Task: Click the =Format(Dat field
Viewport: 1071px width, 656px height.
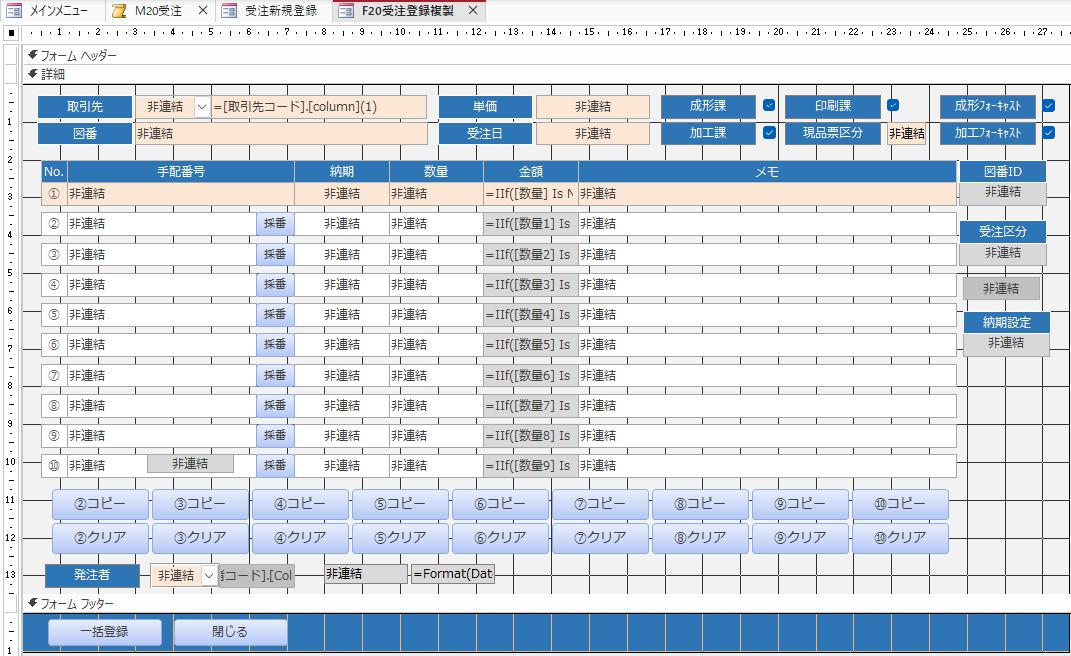Action: (x=452, y=574)
